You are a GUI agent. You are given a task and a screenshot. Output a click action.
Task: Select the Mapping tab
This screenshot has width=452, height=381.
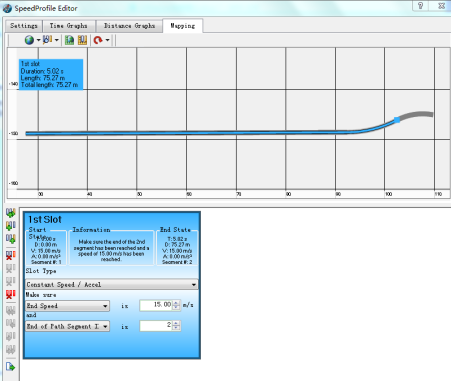point(183,26)
